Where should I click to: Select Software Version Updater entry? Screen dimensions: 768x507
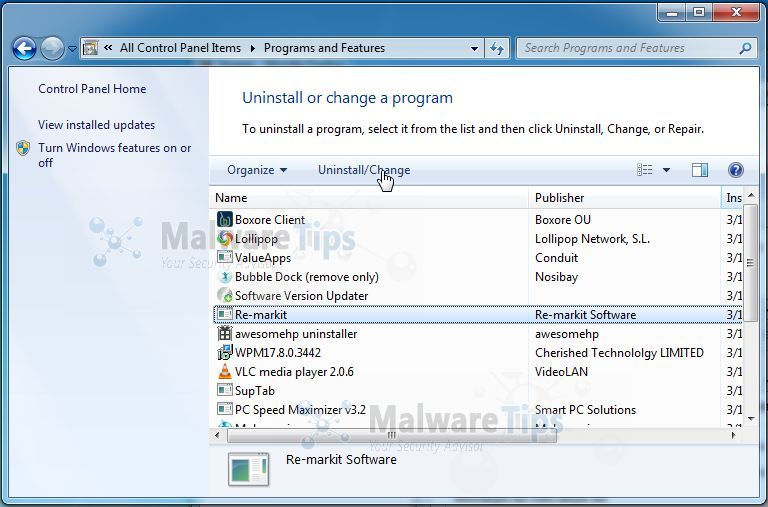[301, 296]
